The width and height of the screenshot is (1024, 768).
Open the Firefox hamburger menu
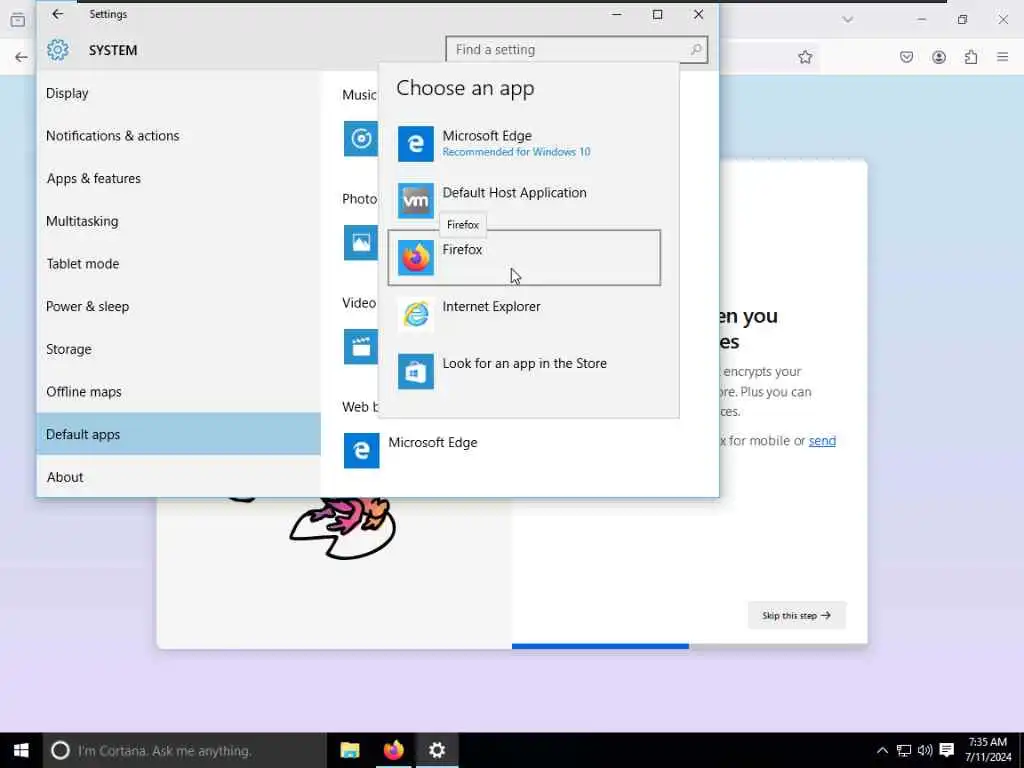pyautogui.click(x=1003, y=57)
